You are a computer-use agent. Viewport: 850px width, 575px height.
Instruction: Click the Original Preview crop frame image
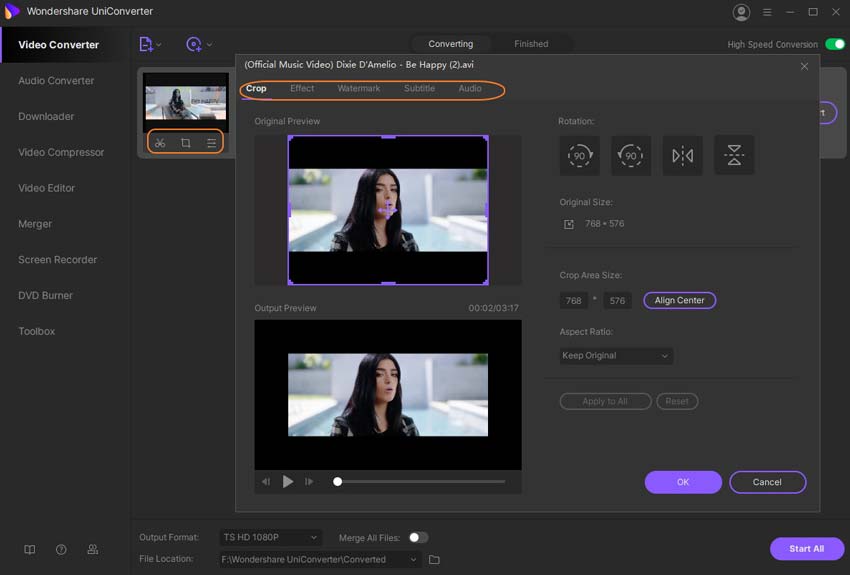click(x=388, y=210)
